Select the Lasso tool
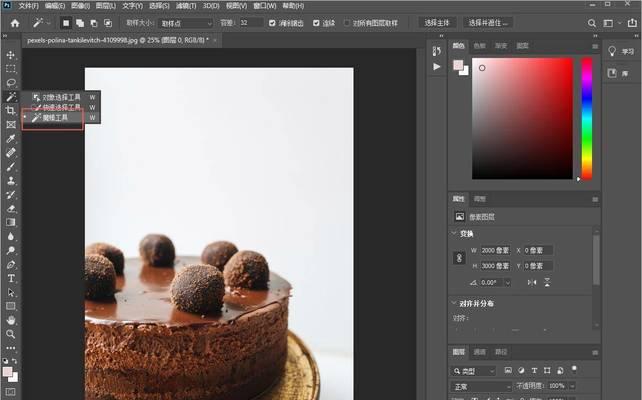Image resolution: width=642 pixels, height=400 pixels. (x=11, y=83)
